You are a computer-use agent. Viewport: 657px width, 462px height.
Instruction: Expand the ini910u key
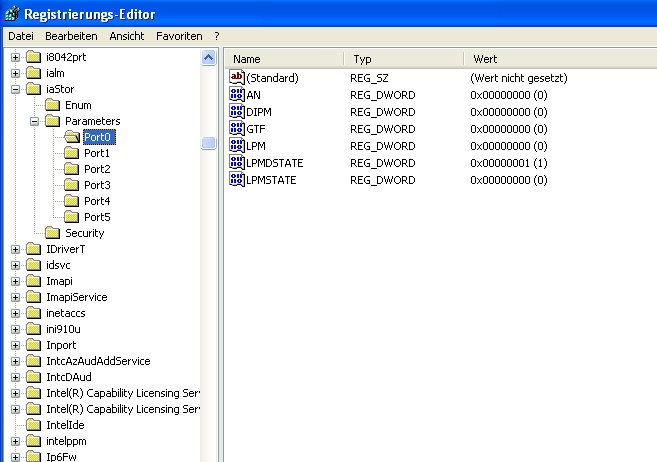click(16, 329)
